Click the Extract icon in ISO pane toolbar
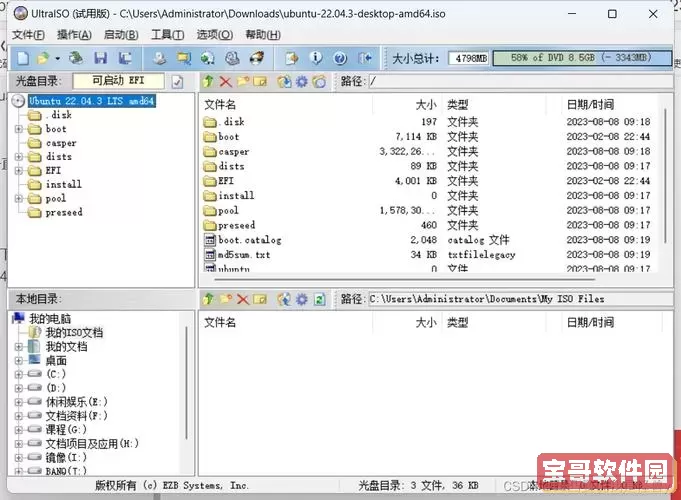The height and width of the screenshot is (500, 681). click(x=284, y=81)
